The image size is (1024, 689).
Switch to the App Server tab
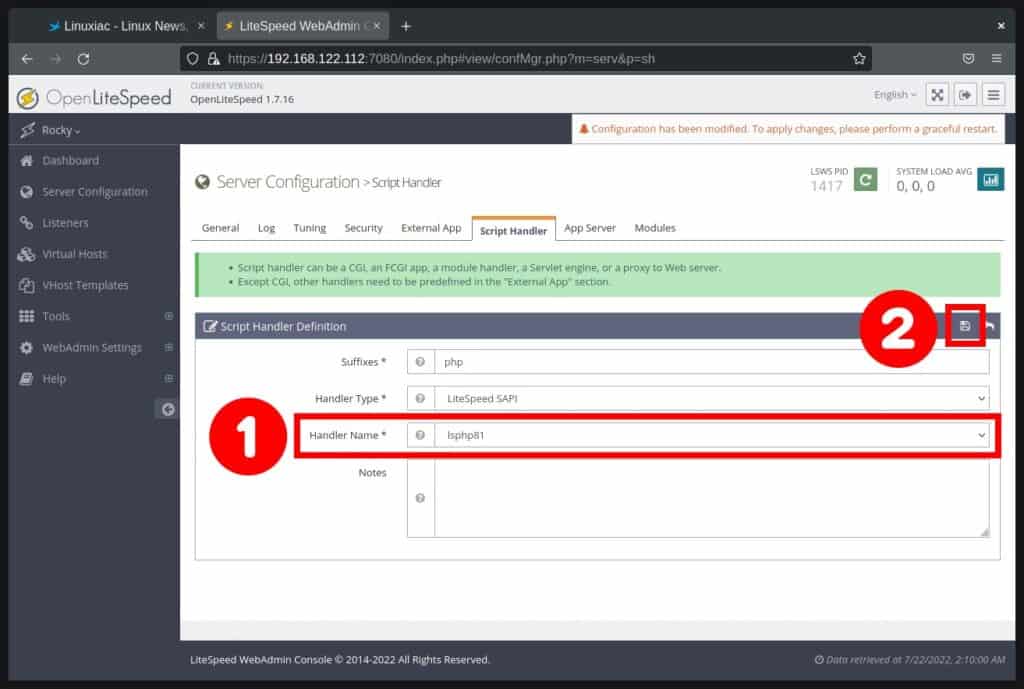point(590,228)
